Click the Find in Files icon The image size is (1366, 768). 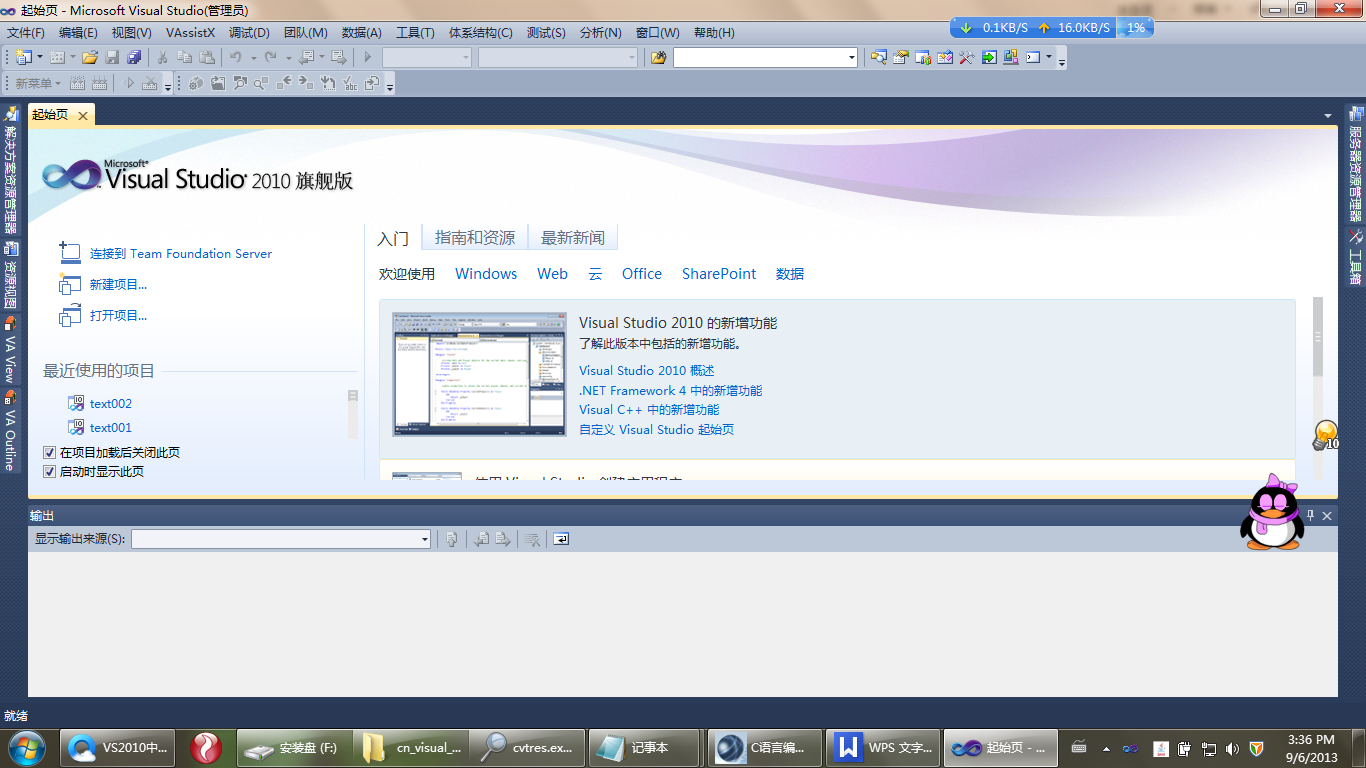click(x=658, y=57)
